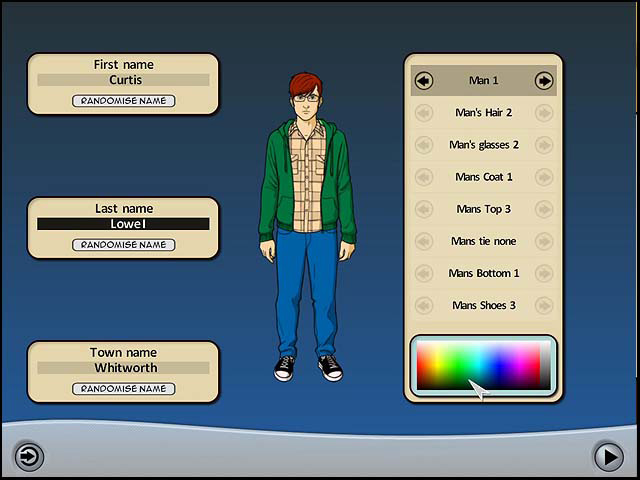
Task: Randomise the first name
Action: (x=124, y=101)
